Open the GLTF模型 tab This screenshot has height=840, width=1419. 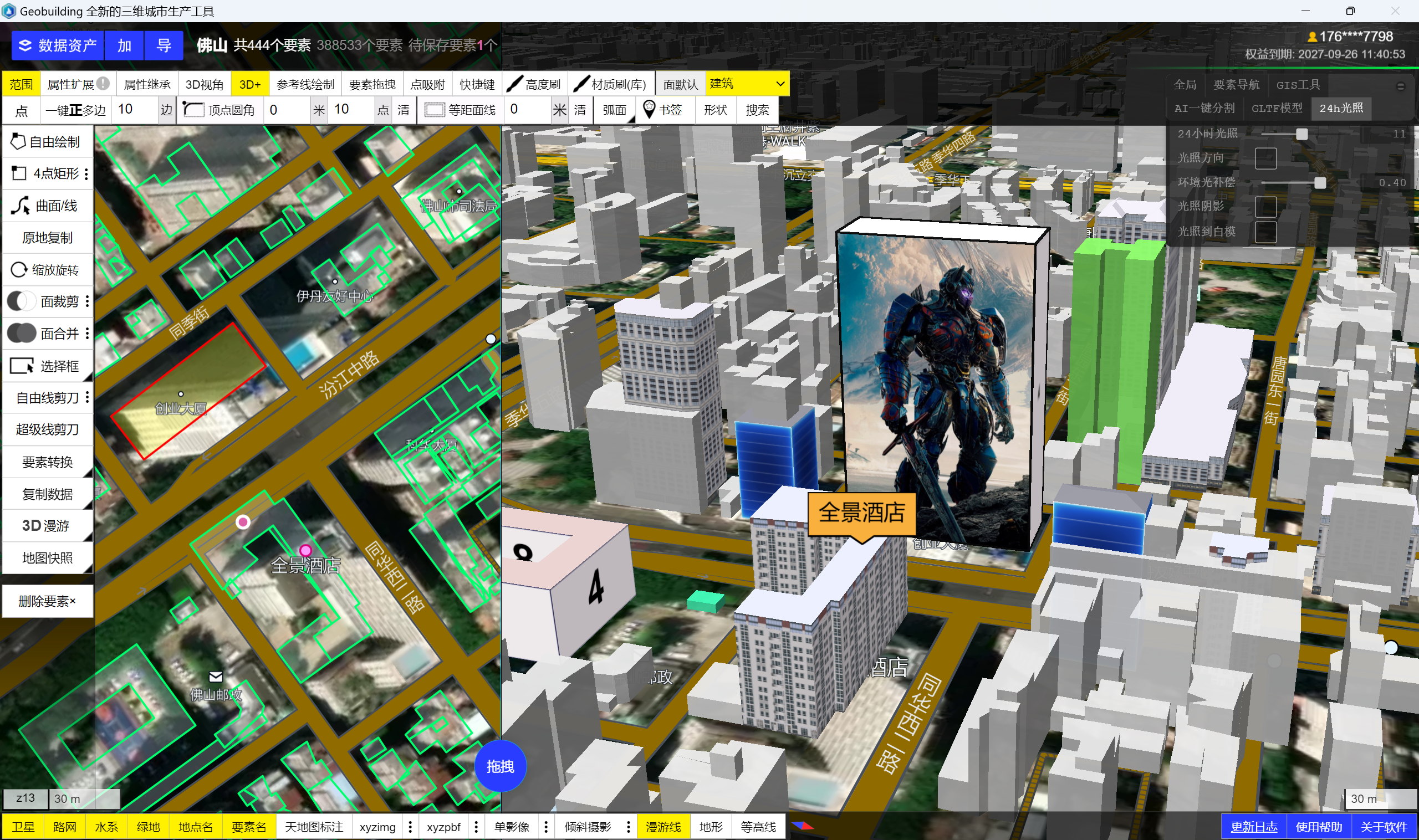[x=1277, y=108]
